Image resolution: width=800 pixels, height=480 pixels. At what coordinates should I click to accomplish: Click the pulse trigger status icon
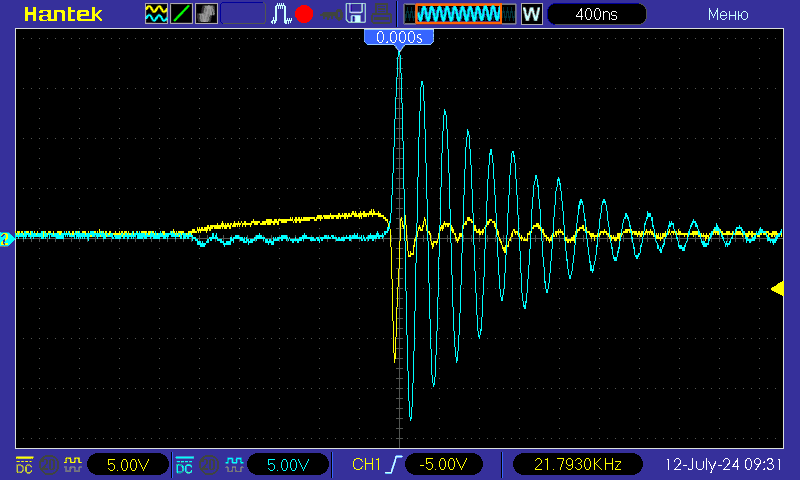click(281, 14)
